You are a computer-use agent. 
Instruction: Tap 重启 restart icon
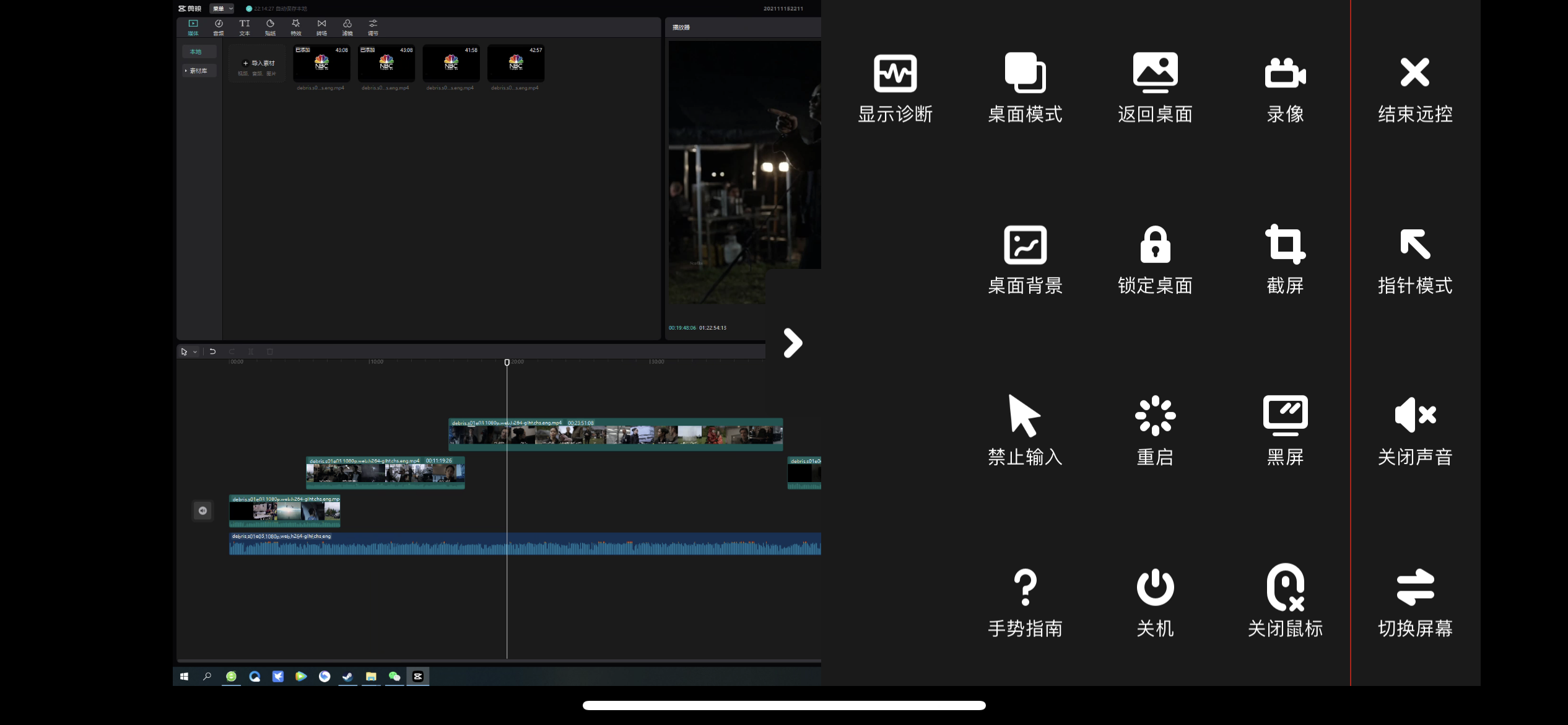click(1155, 416)
